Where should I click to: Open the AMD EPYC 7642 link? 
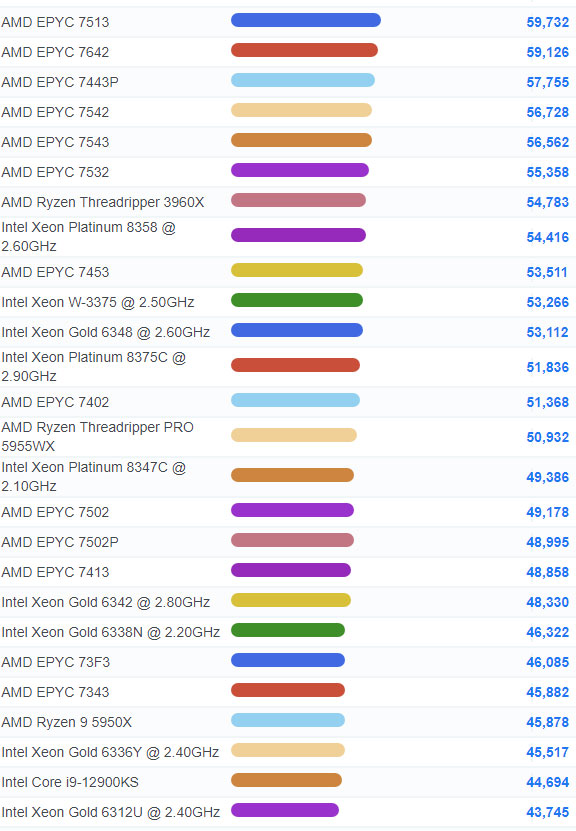pos(55,52)
